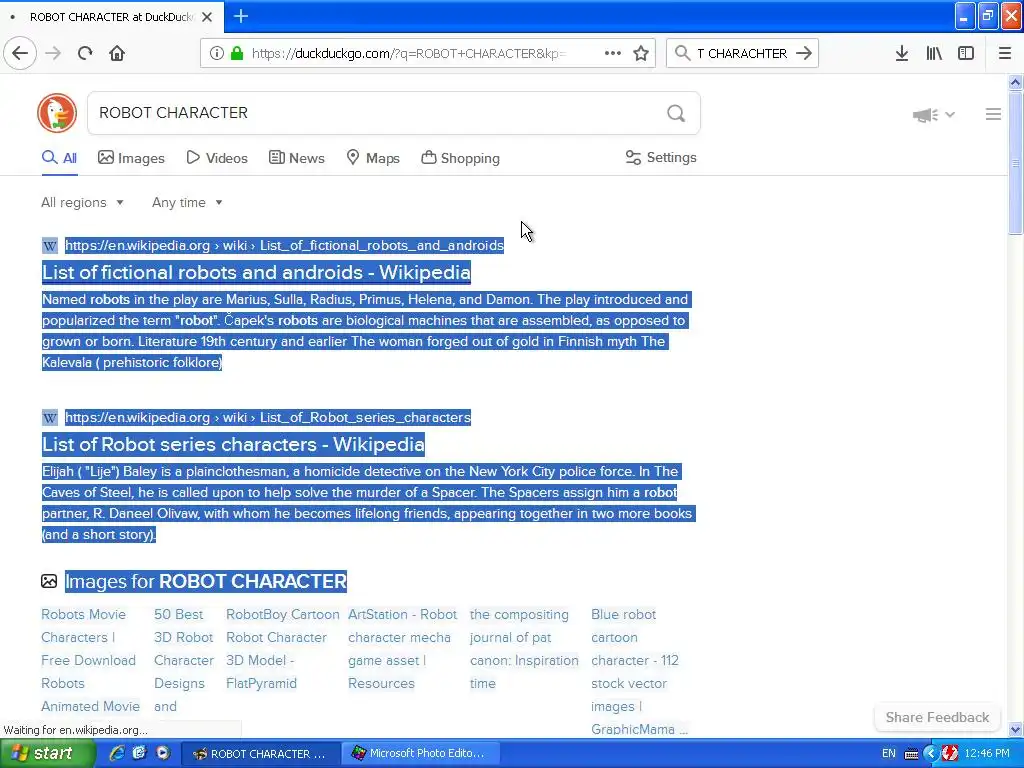Click the scrollbar down arrow
1024x768 pixels.
pyautogui.click(x=1015, y=729)
